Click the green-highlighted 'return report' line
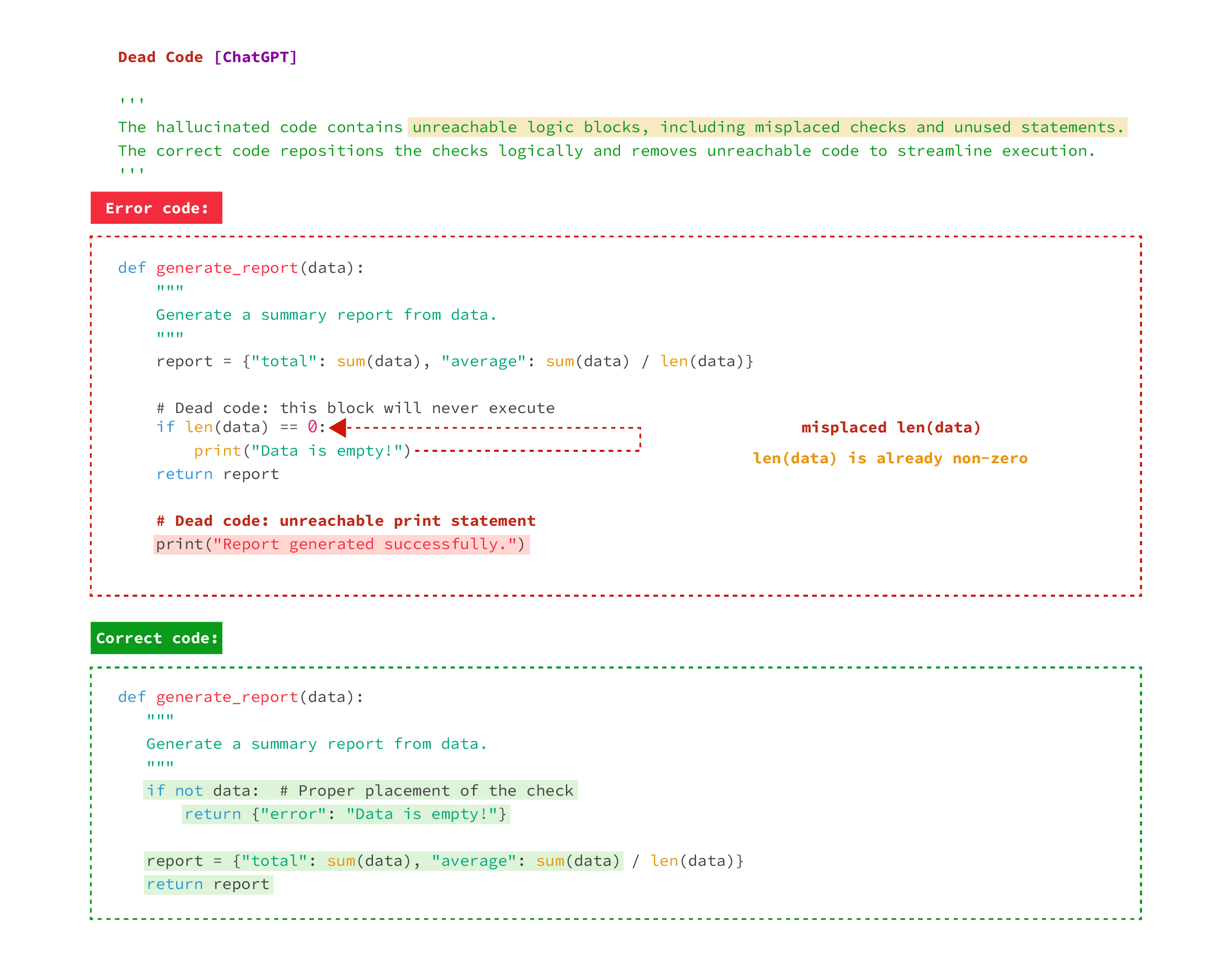The image size is (1232, 968). click(x=208, y=885)
